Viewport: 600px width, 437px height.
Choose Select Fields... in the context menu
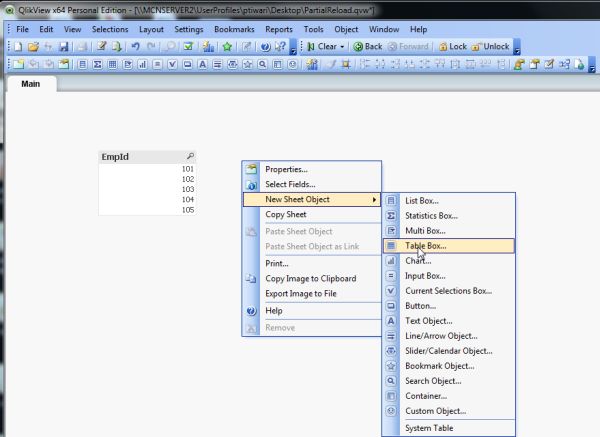(x=312, y=184)
